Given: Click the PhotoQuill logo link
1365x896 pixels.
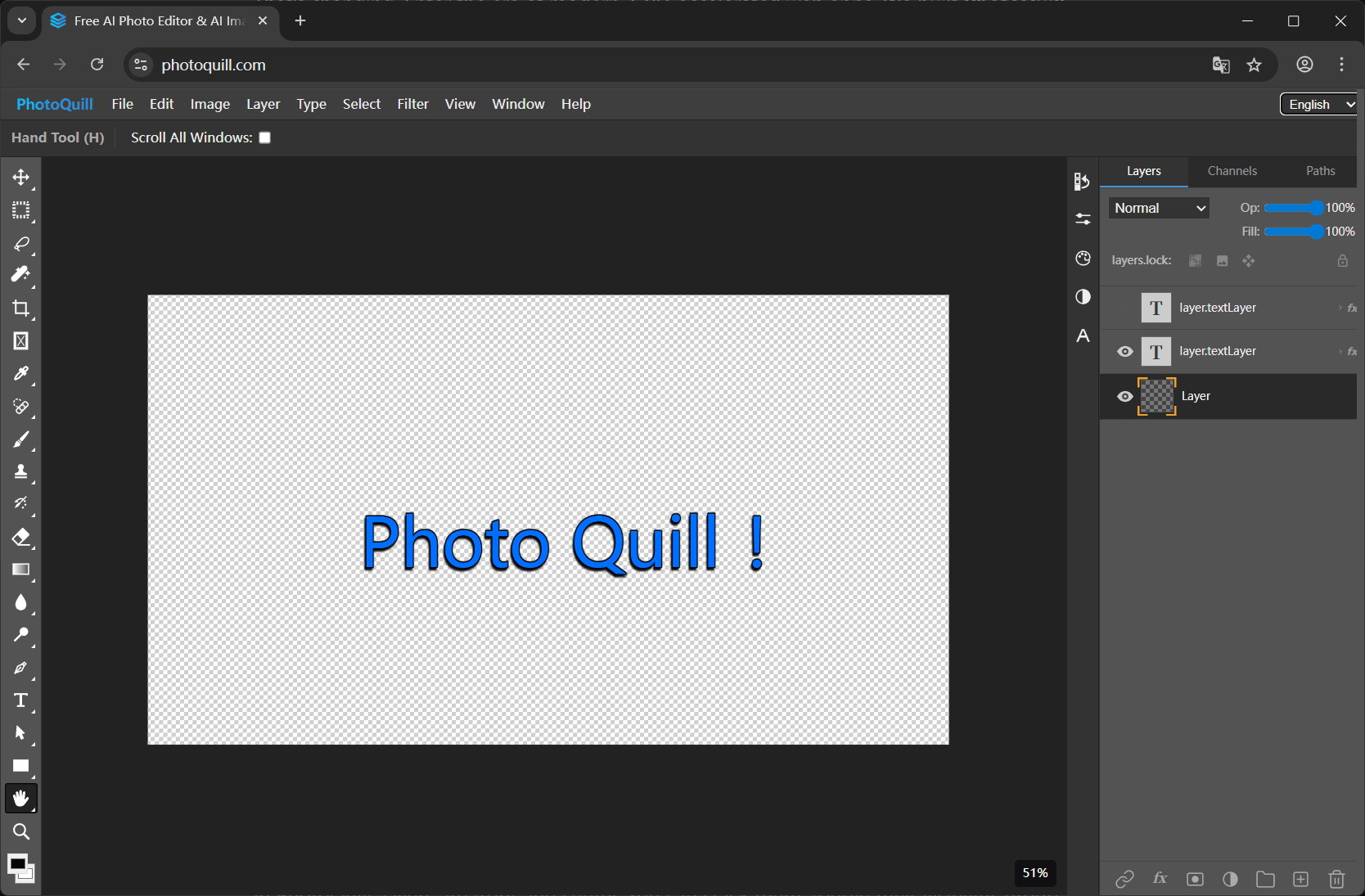Looking at the screenshot, I should point(55,104).
